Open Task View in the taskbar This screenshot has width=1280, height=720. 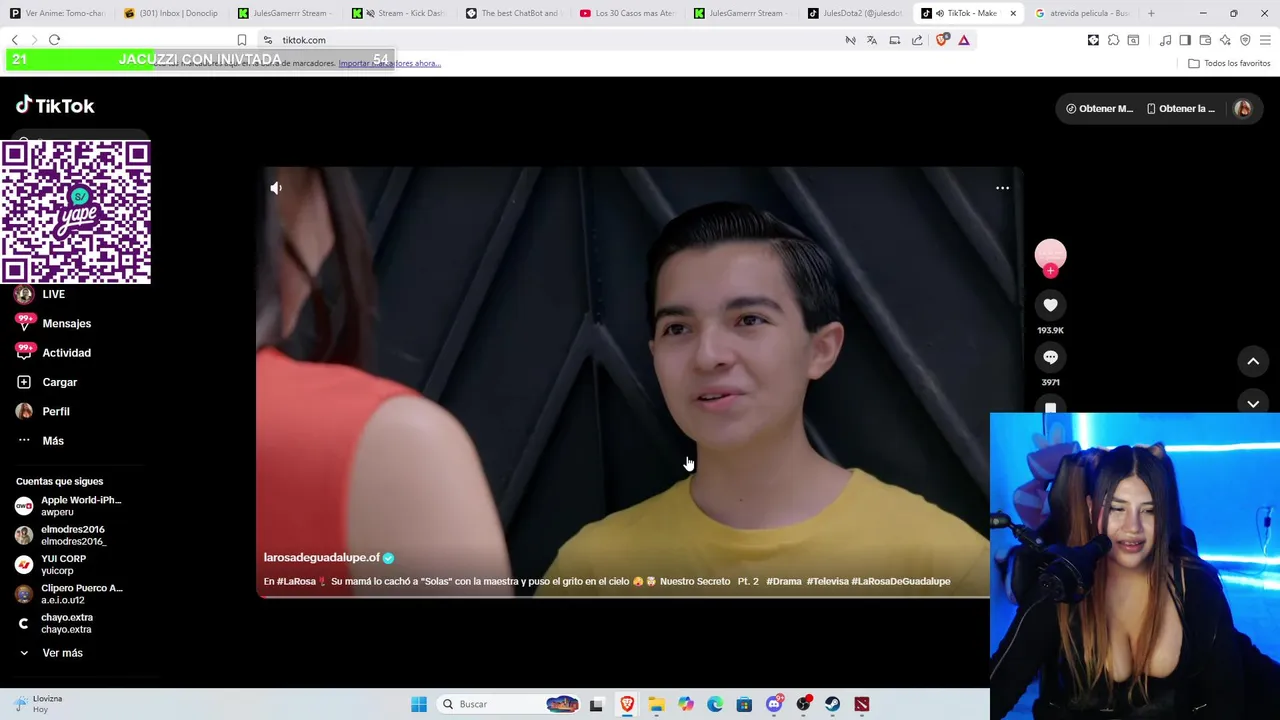coord(596,704)
